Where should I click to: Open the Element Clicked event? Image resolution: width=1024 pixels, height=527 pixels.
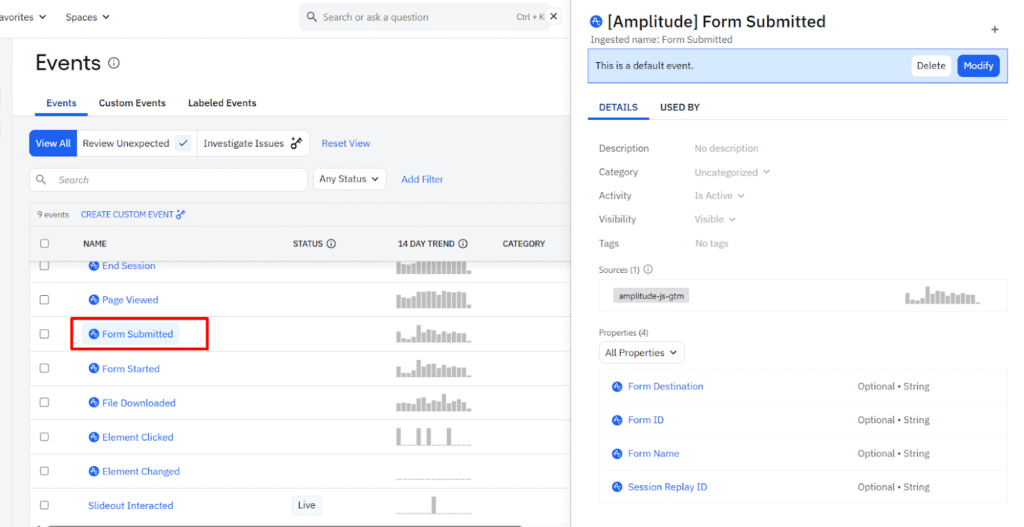pos(137,437)
